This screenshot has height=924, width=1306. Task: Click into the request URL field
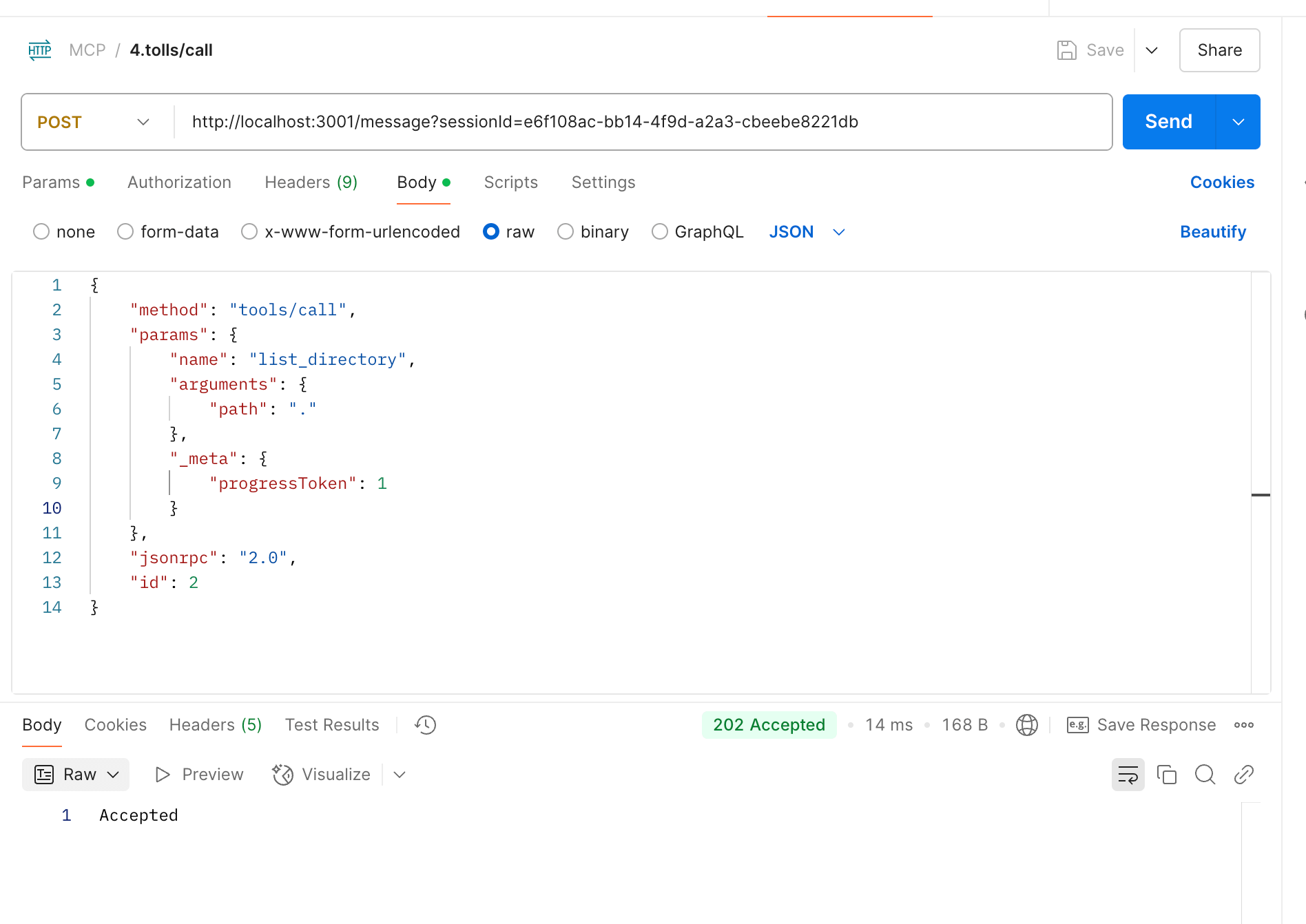pos(643,122)
